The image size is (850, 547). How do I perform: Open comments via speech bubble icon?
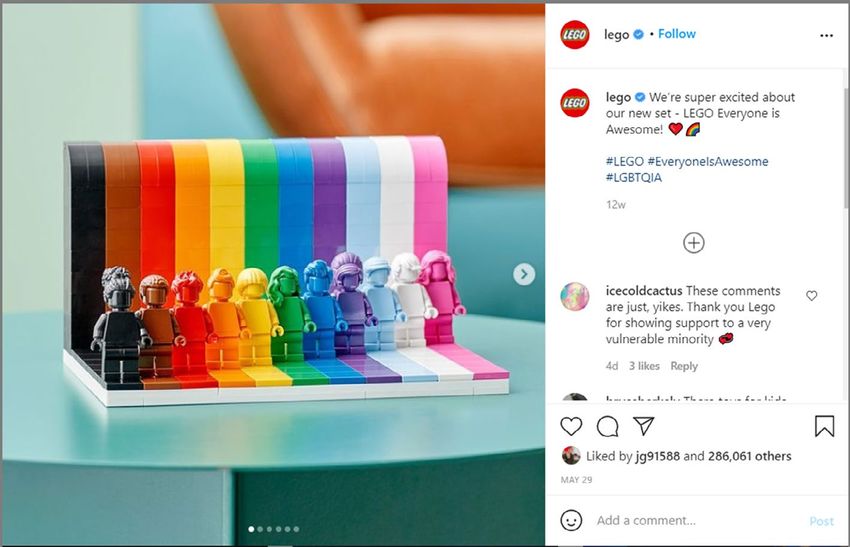[x=607, y=426]
